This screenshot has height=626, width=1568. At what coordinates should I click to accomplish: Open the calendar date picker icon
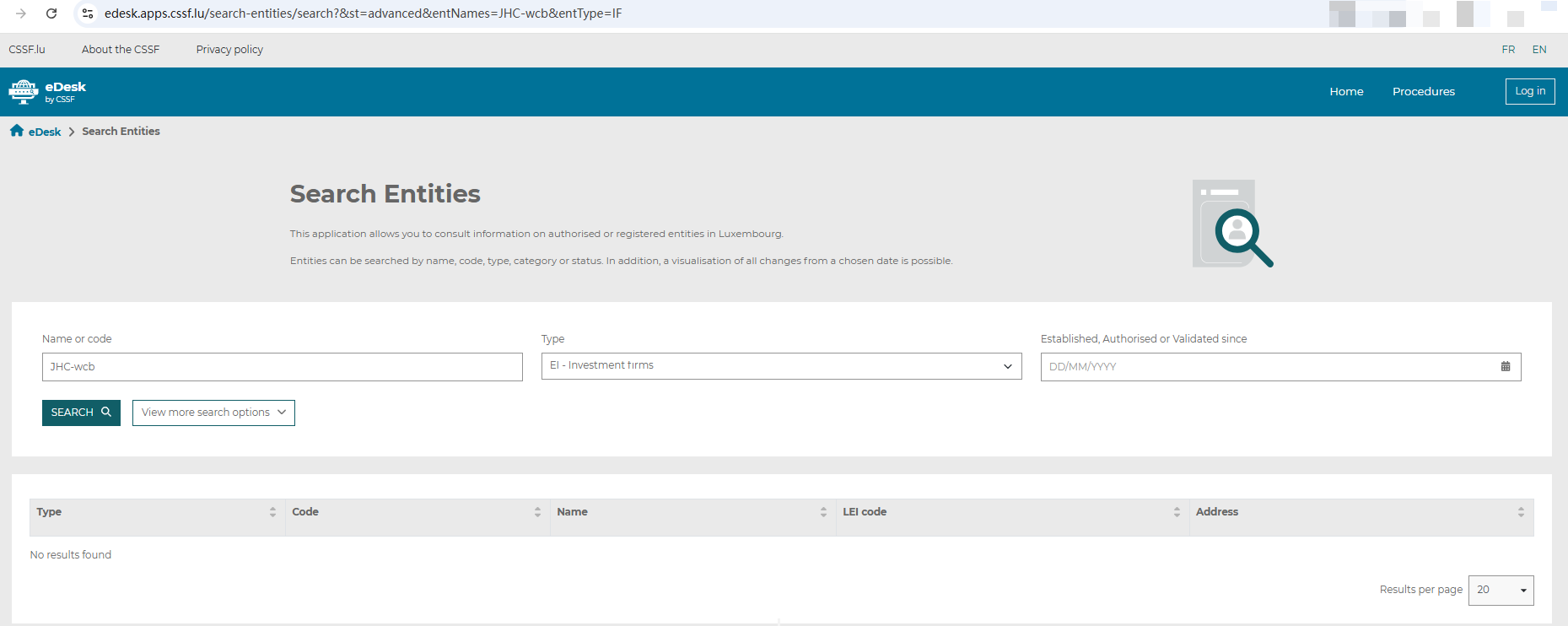(x=1506, y=366)
